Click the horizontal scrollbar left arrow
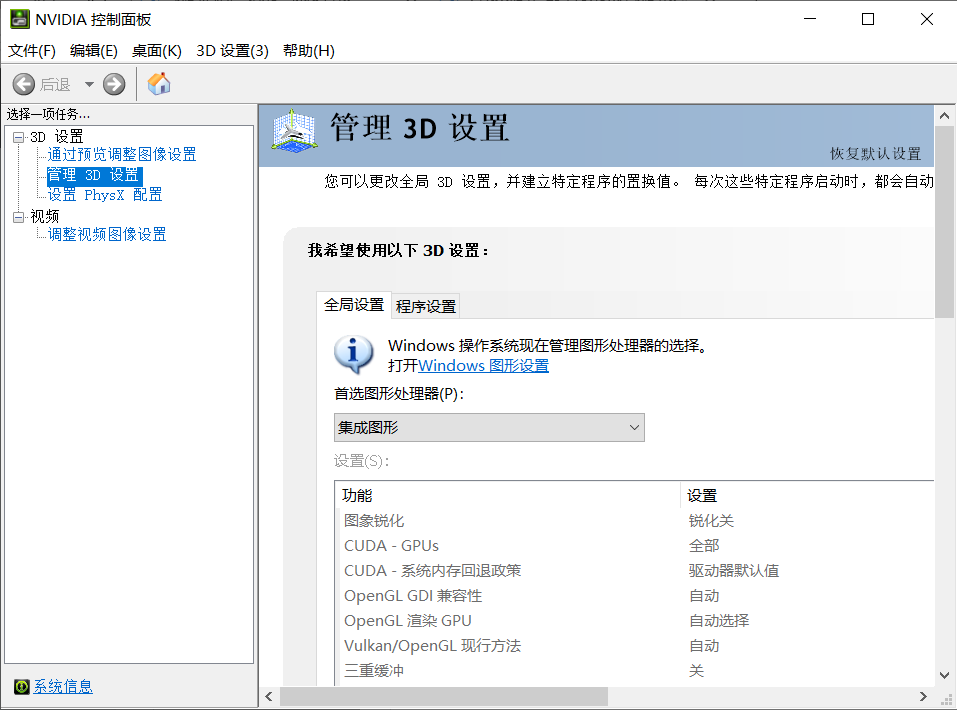Viewport: 957px width, 710px height. pos(269,697)
